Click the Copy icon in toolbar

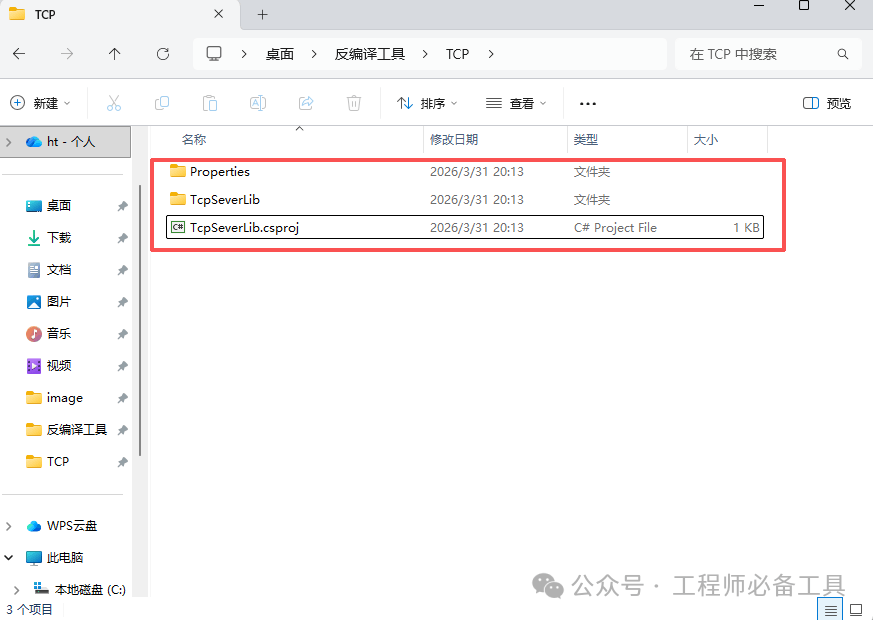pos(162,103)
